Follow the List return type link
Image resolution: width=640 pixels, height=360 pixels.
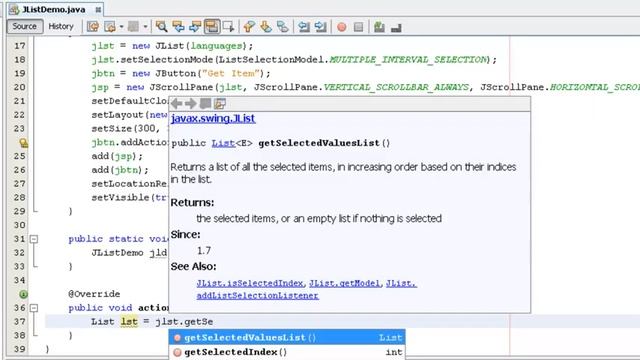point(223,143)
